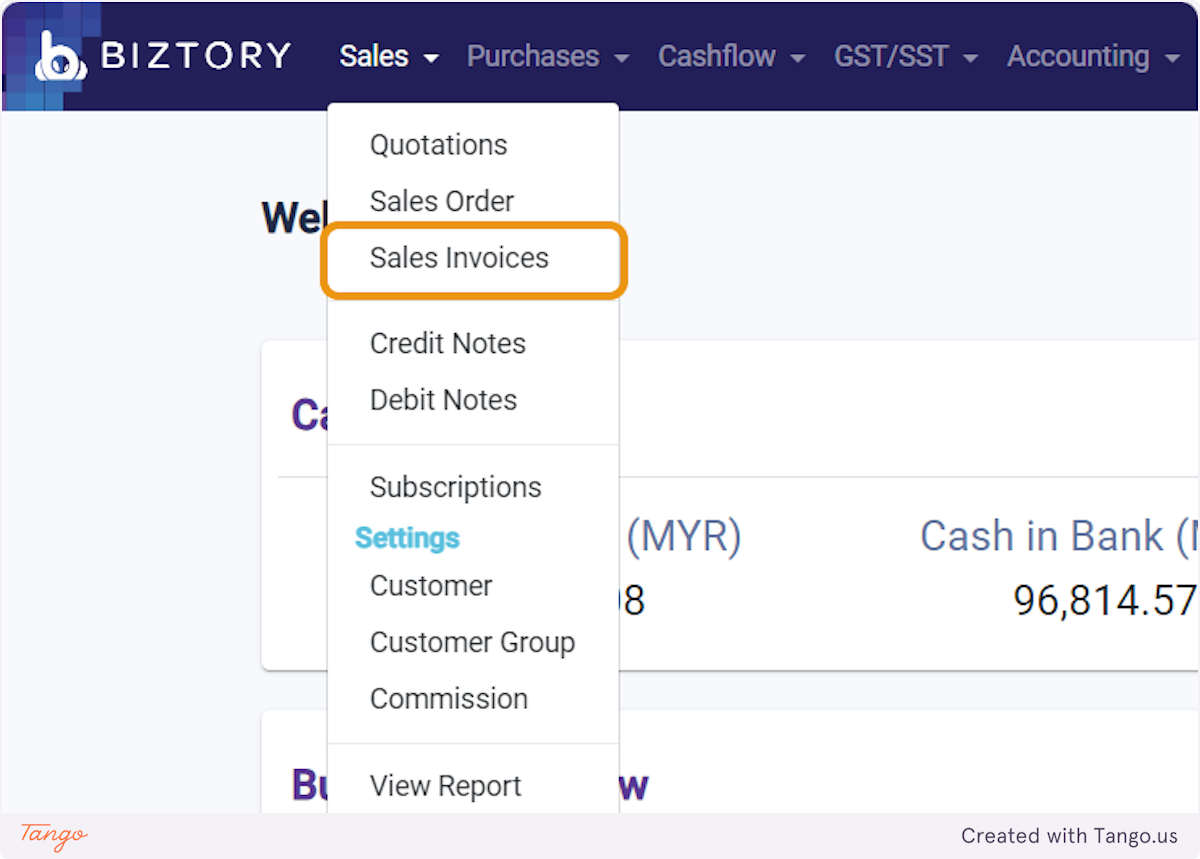Open Commission settings
The width and height of the screenshot is (1200, 859).
click(x=449, y=698)
